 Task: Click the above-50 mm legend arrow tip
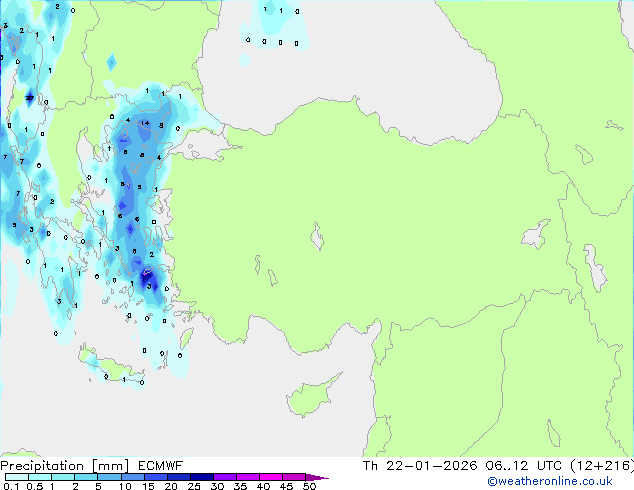(x=315, y=478)
